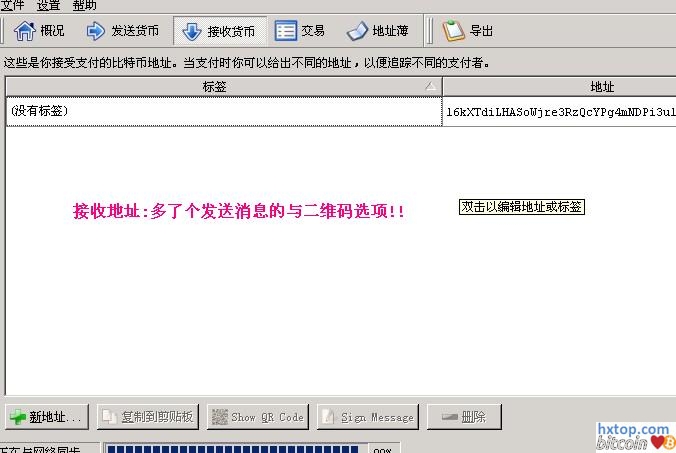676x453 pixels.
Task: Select the 接收货币 receive coins tab
Action: [x=217, y=31]
